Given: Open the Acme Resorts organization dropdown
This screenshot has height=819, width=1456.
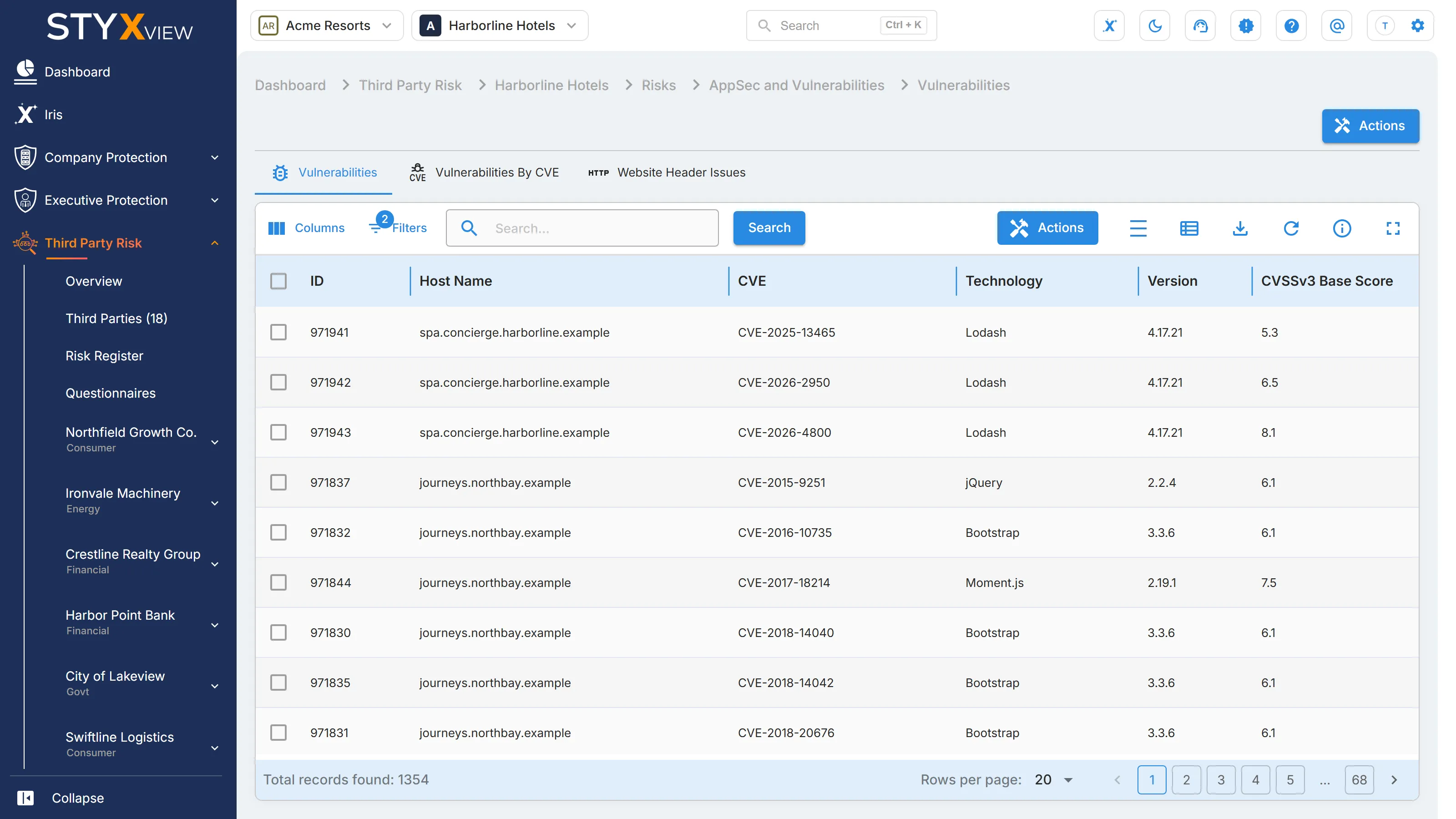Looking at the screenshot, I should tap(327, 25).
